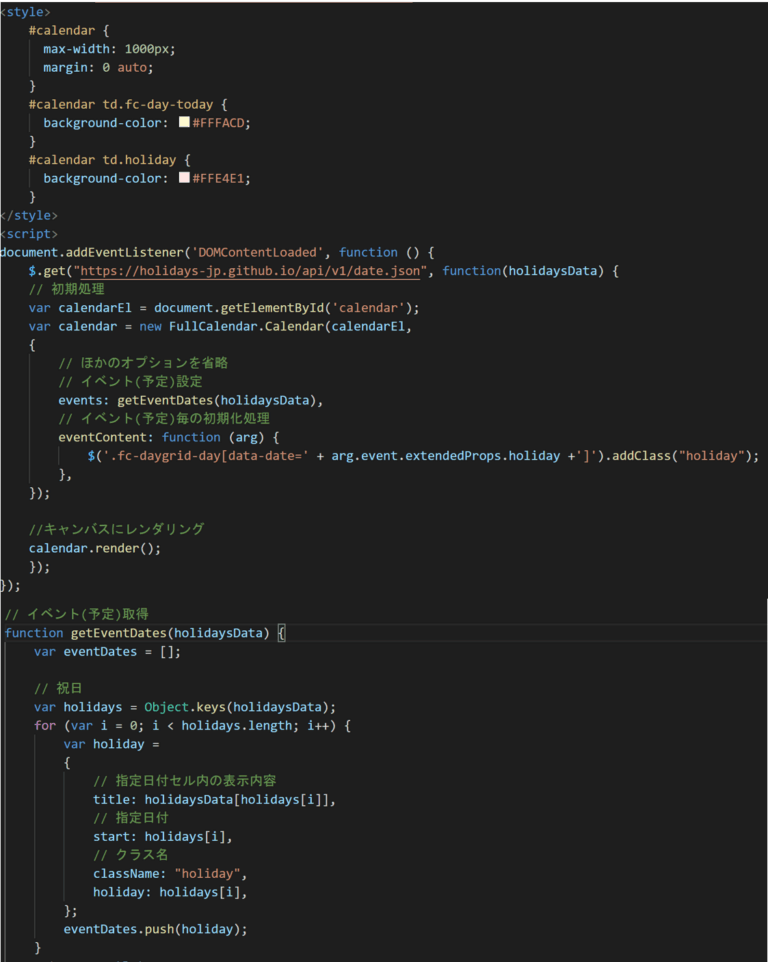
Task: Click the '// ほかのオプションを省略' comment
Action: coord(143,363)
